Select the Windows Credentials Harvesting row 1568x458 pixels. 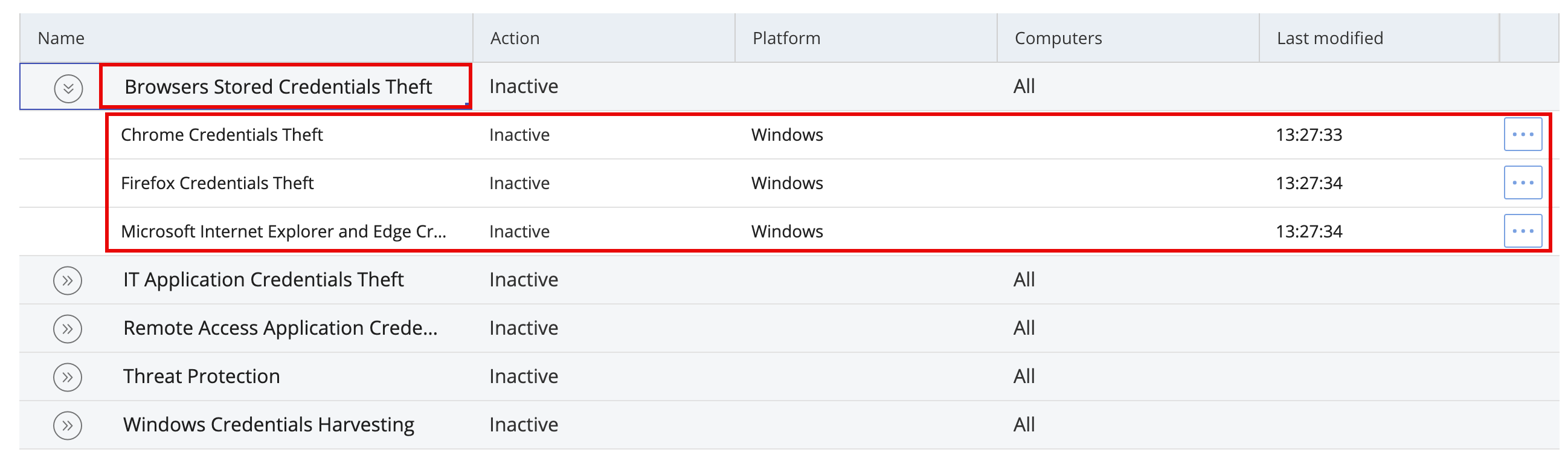click(x=269, y=425)
